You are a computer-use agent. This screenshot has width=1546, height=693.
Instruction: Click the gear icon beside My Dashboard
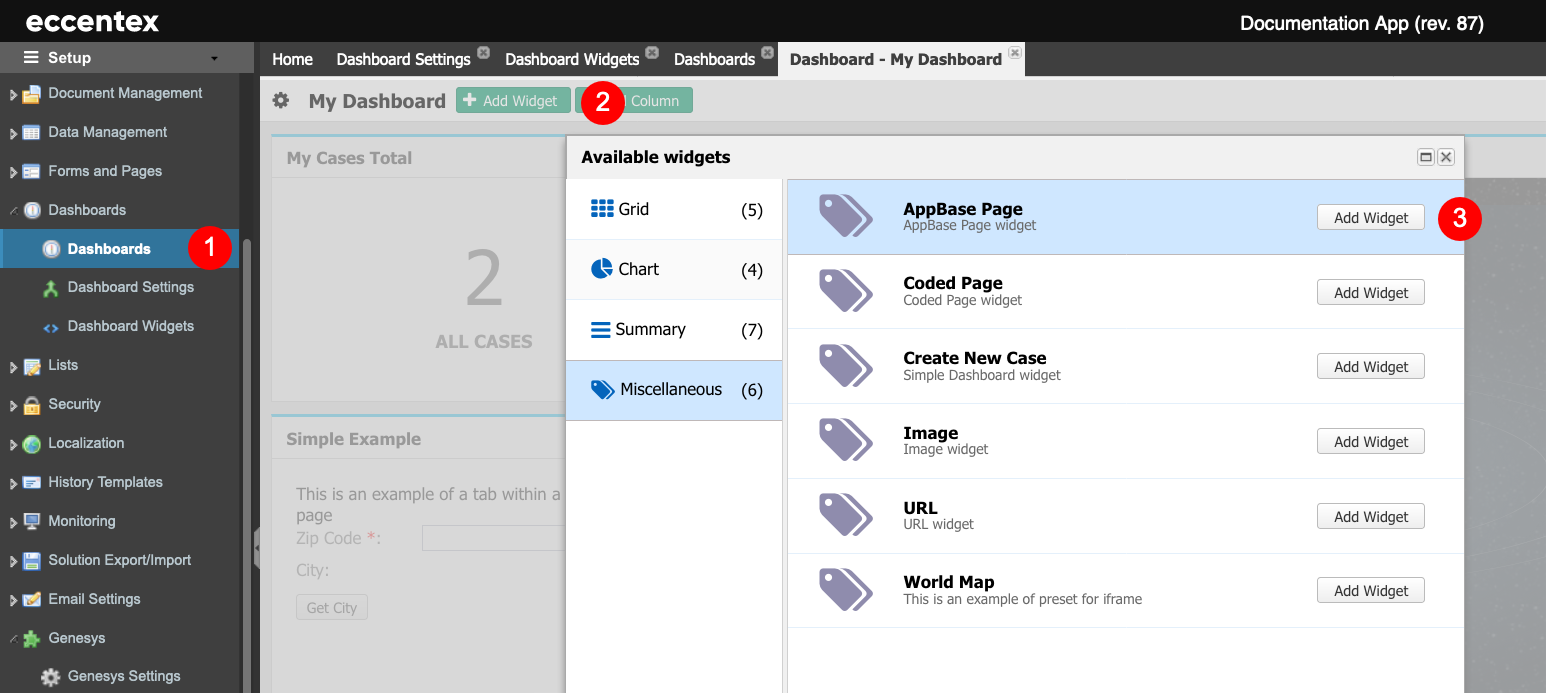pos(281,100)
